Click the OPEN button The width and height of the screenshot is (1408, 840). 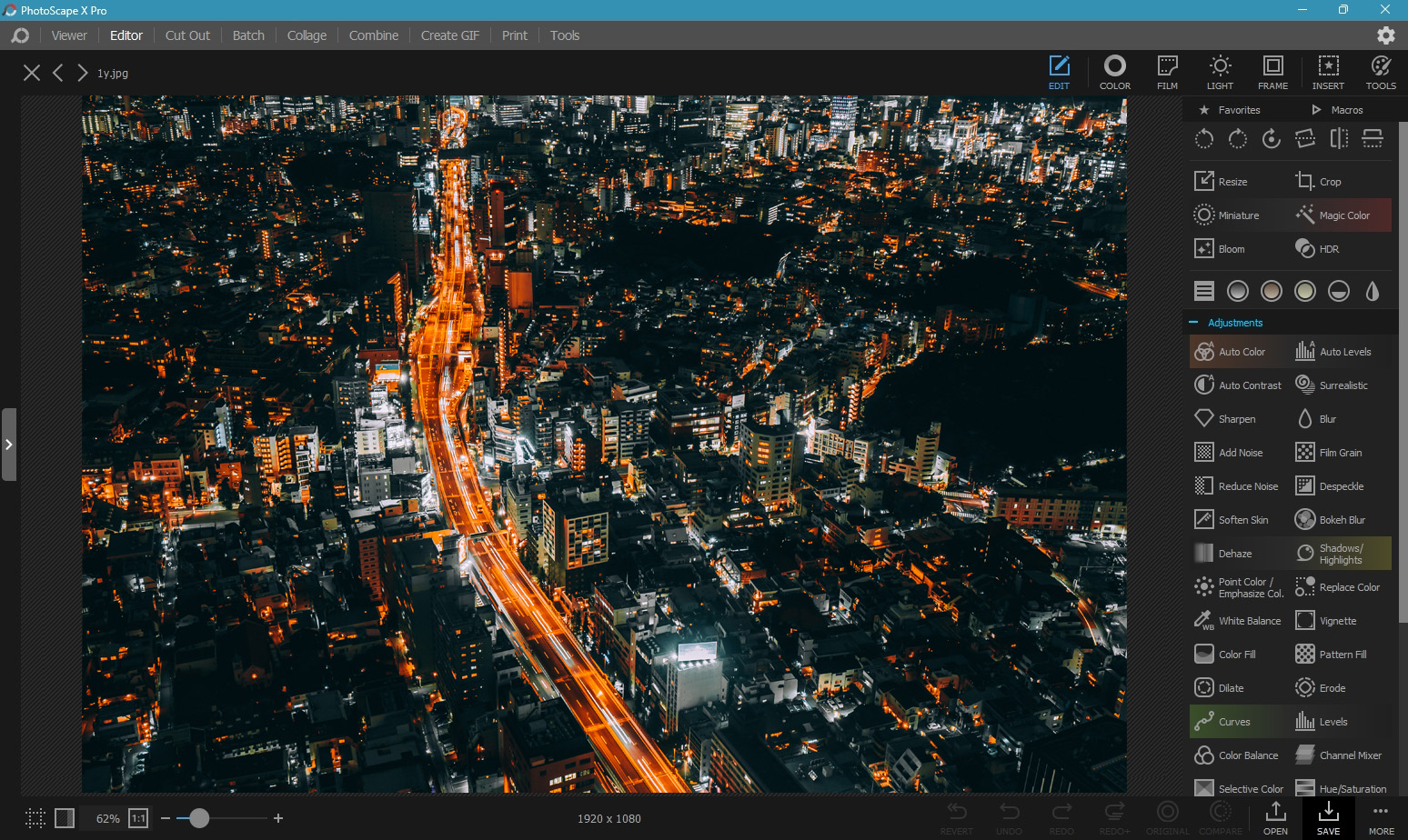click(x=1275, y=817)
